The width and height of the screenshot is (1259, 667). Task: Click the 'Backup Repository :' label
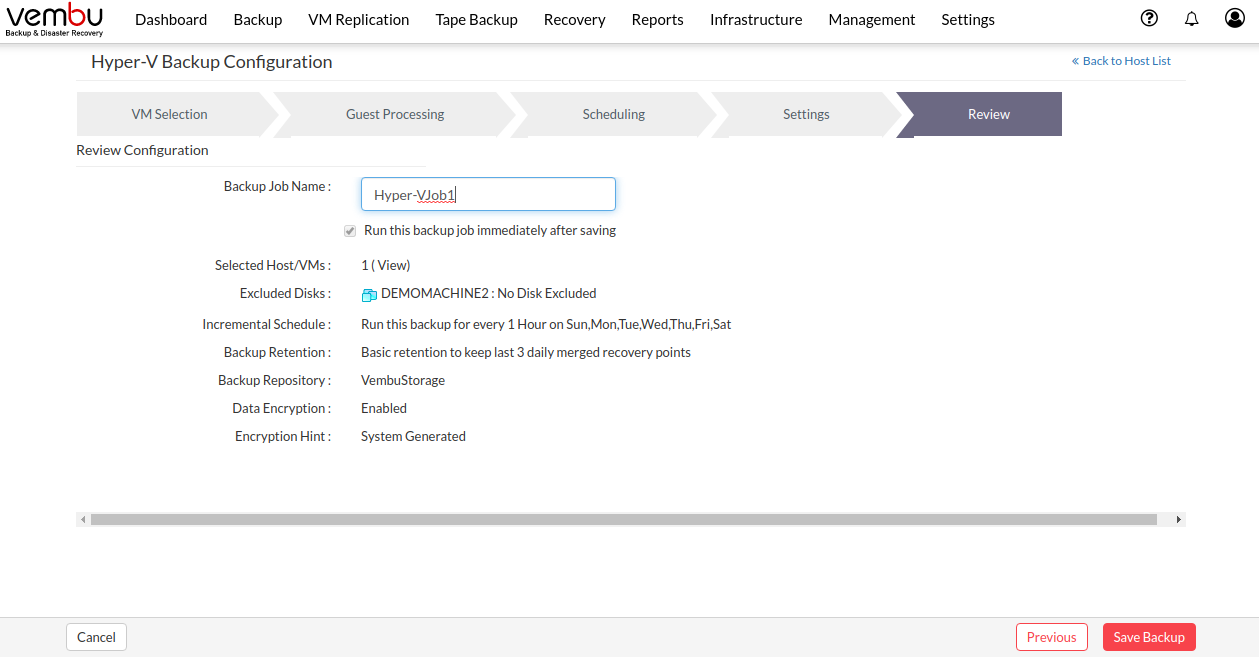point(275,380)
